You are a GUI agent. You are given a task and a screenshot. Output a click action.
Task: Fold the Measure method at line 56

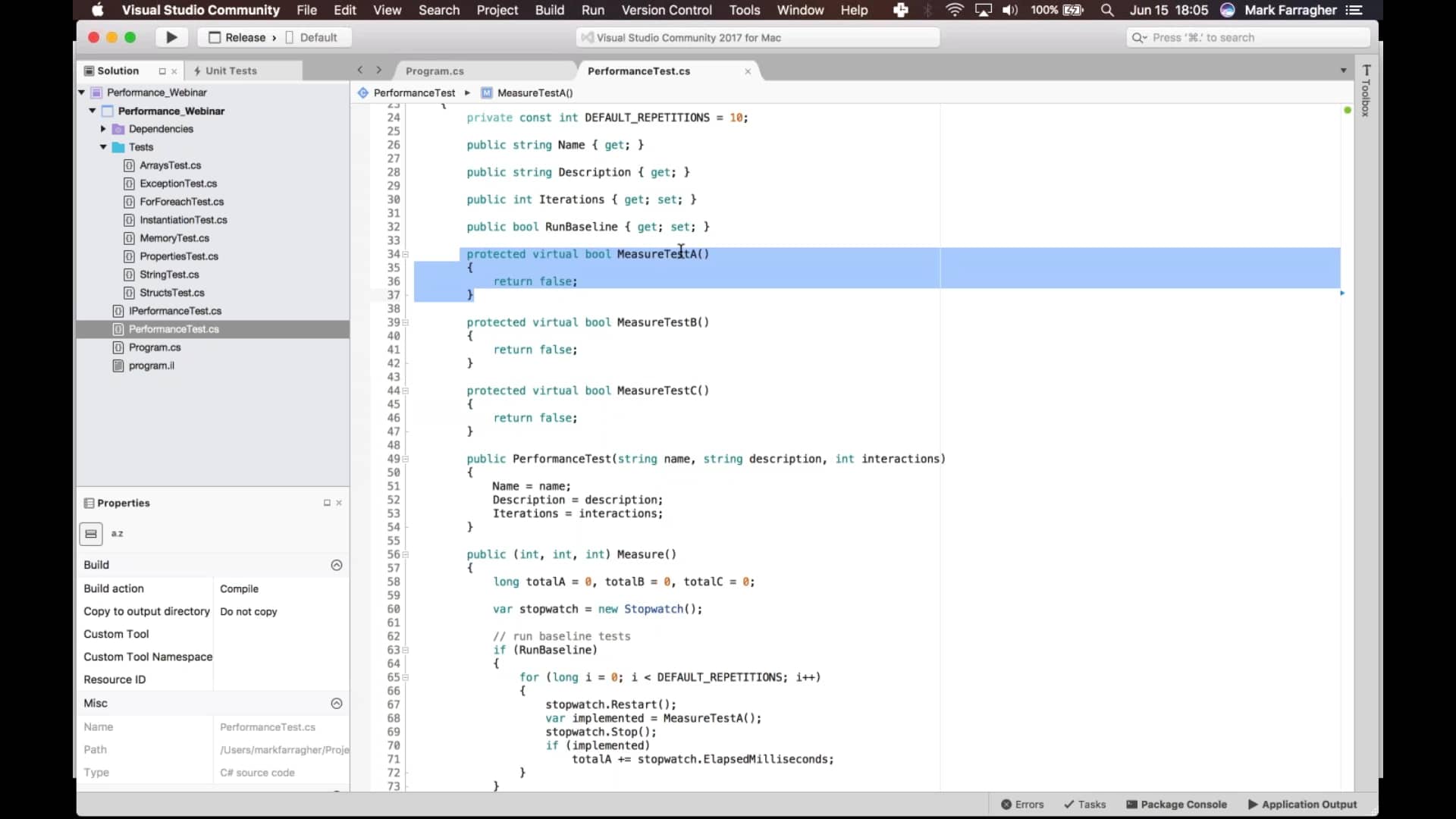(406, 555)
